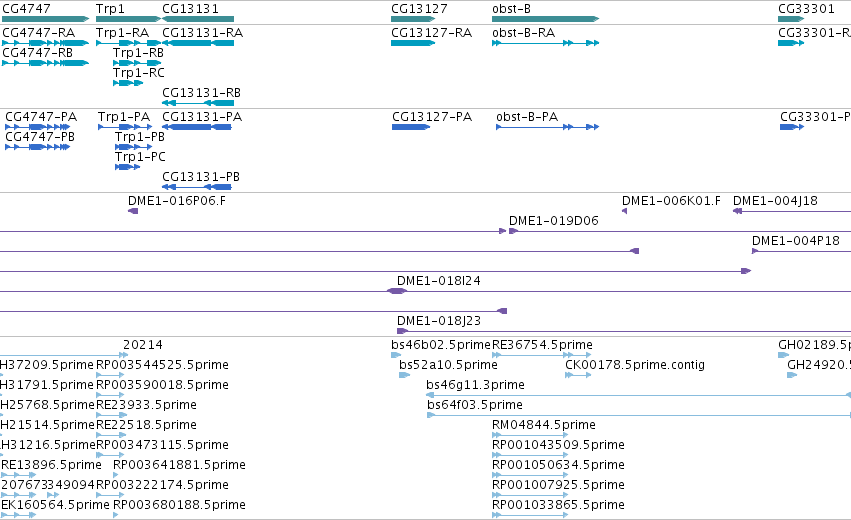Click the bs46b02.5prime EST glyph
Viewport: 851px width, 520px height.
pyautogui.click(x=396, y=355)
